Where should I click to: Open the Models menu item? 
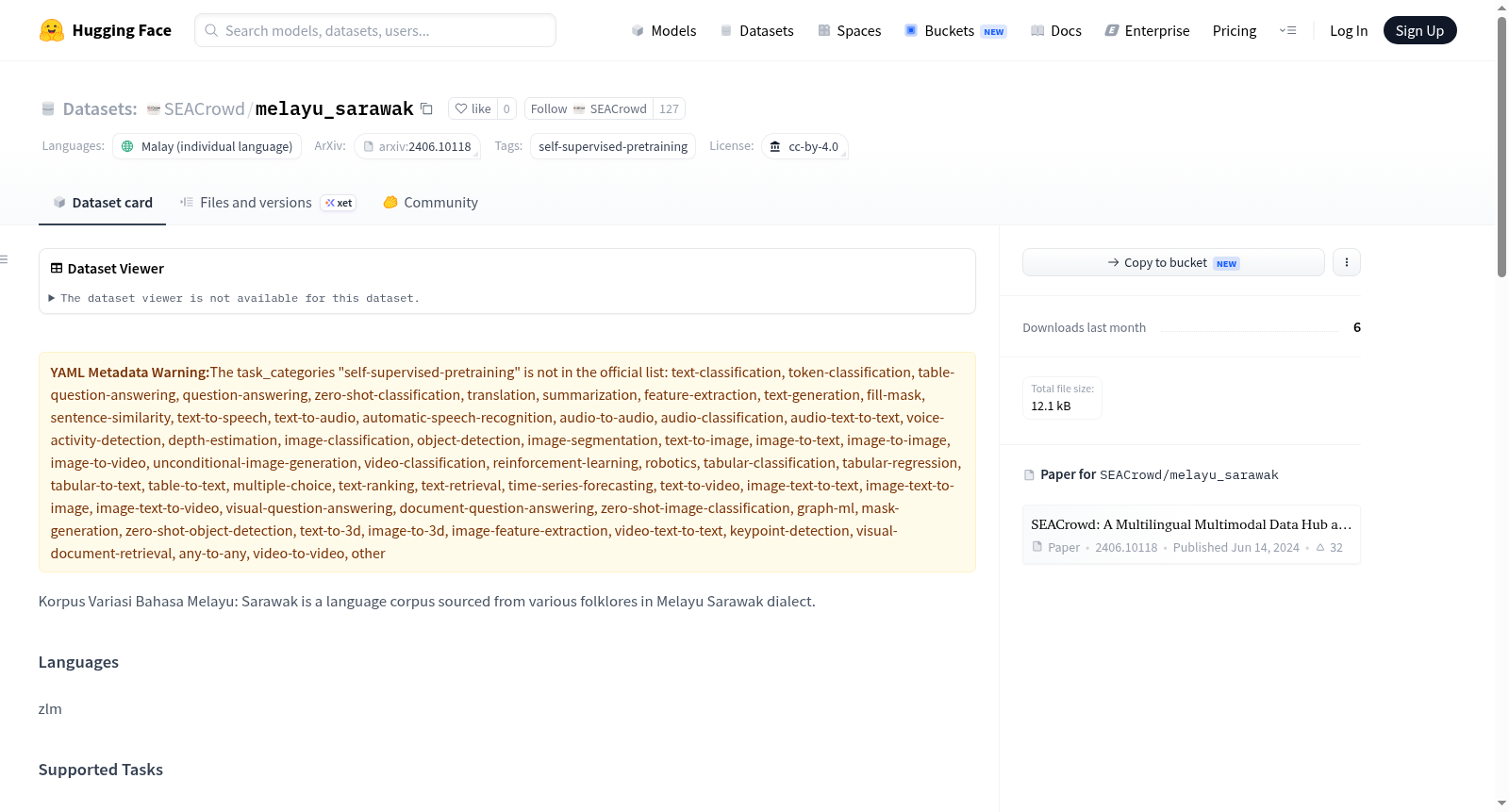point(664,30)
